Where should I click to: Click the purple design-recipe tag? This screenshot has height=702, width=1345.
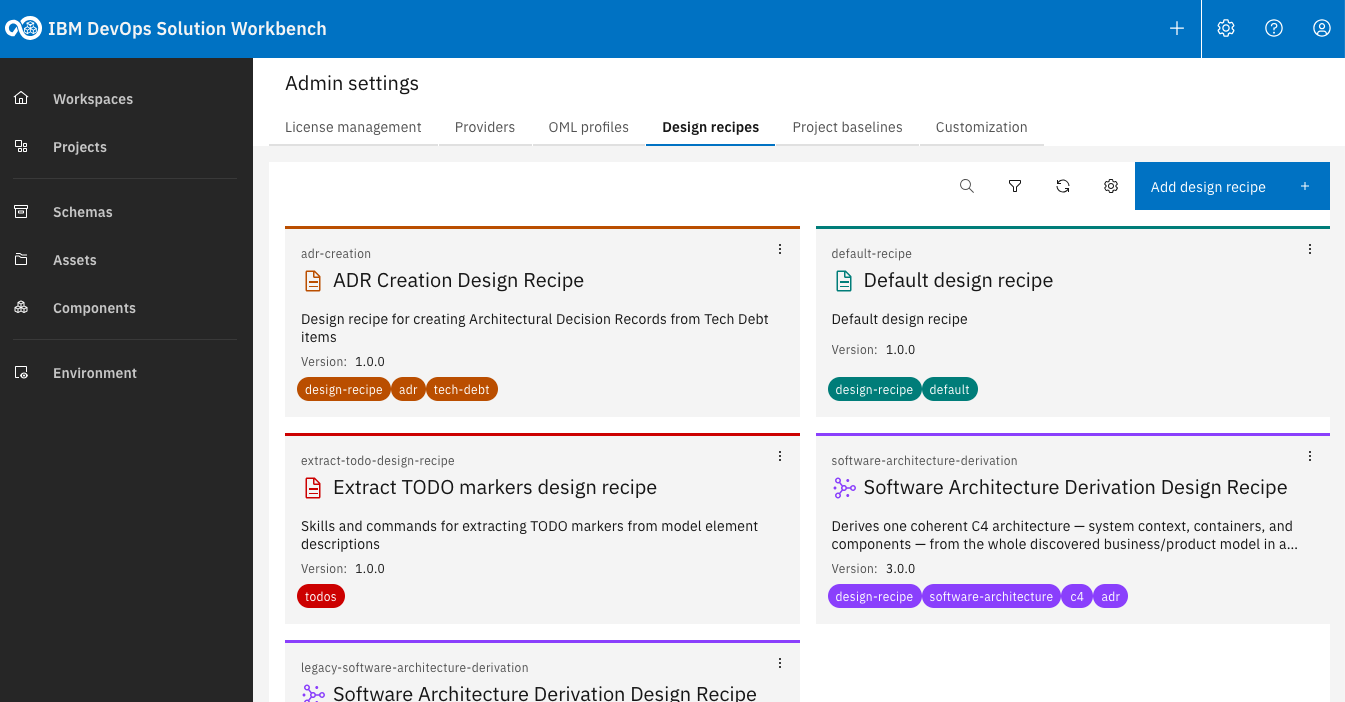click(874, 597)
